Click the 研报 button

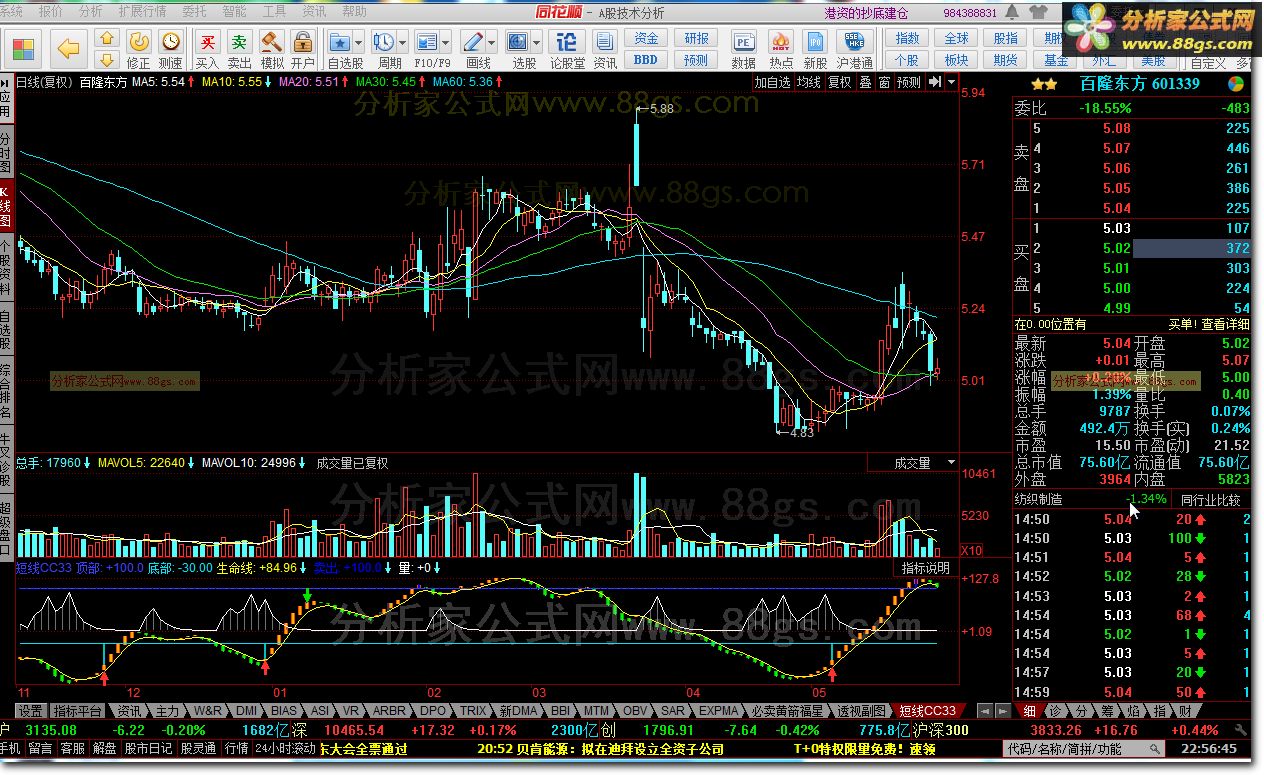coord(696,38)
